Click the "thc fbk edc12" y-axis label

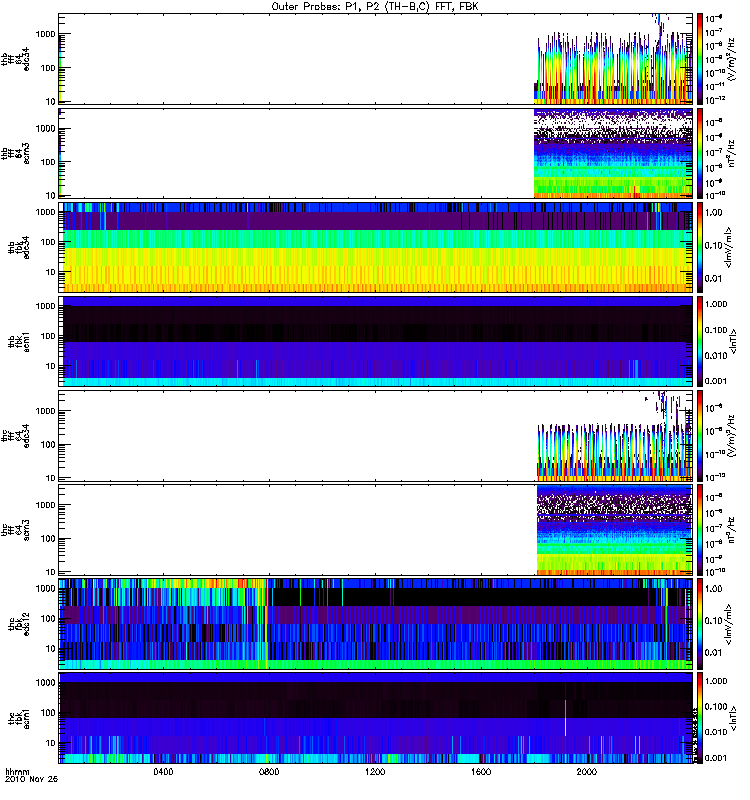tap(19, 624)
